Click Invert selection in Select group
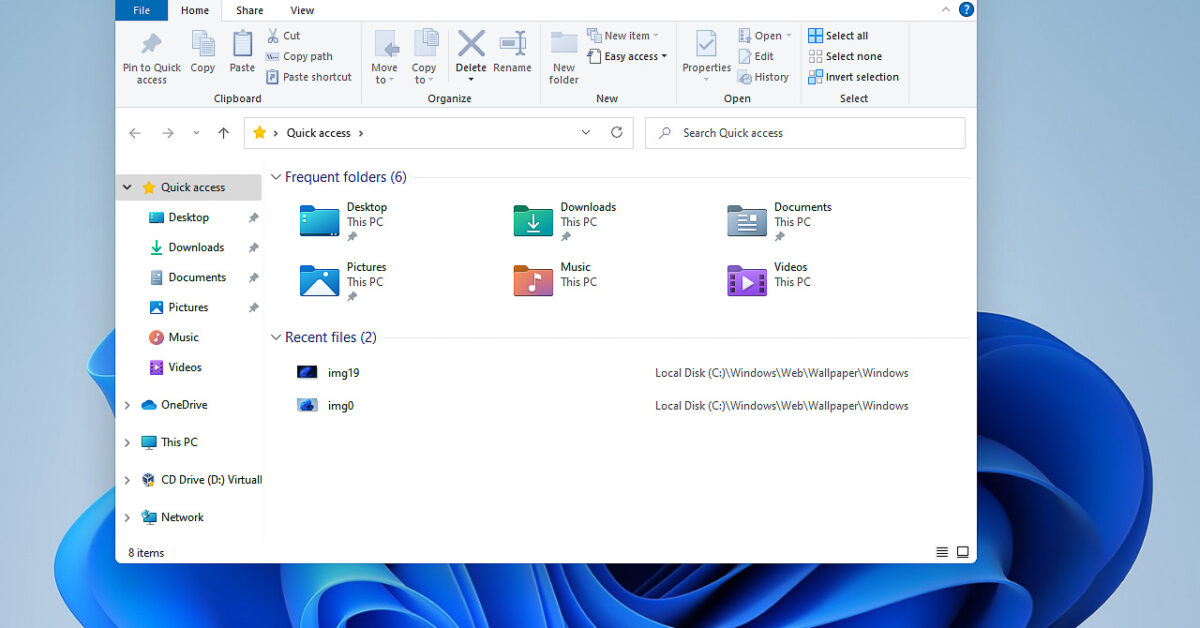The width and height of the screenshot is (1200, 628). (x=853, y=77)
